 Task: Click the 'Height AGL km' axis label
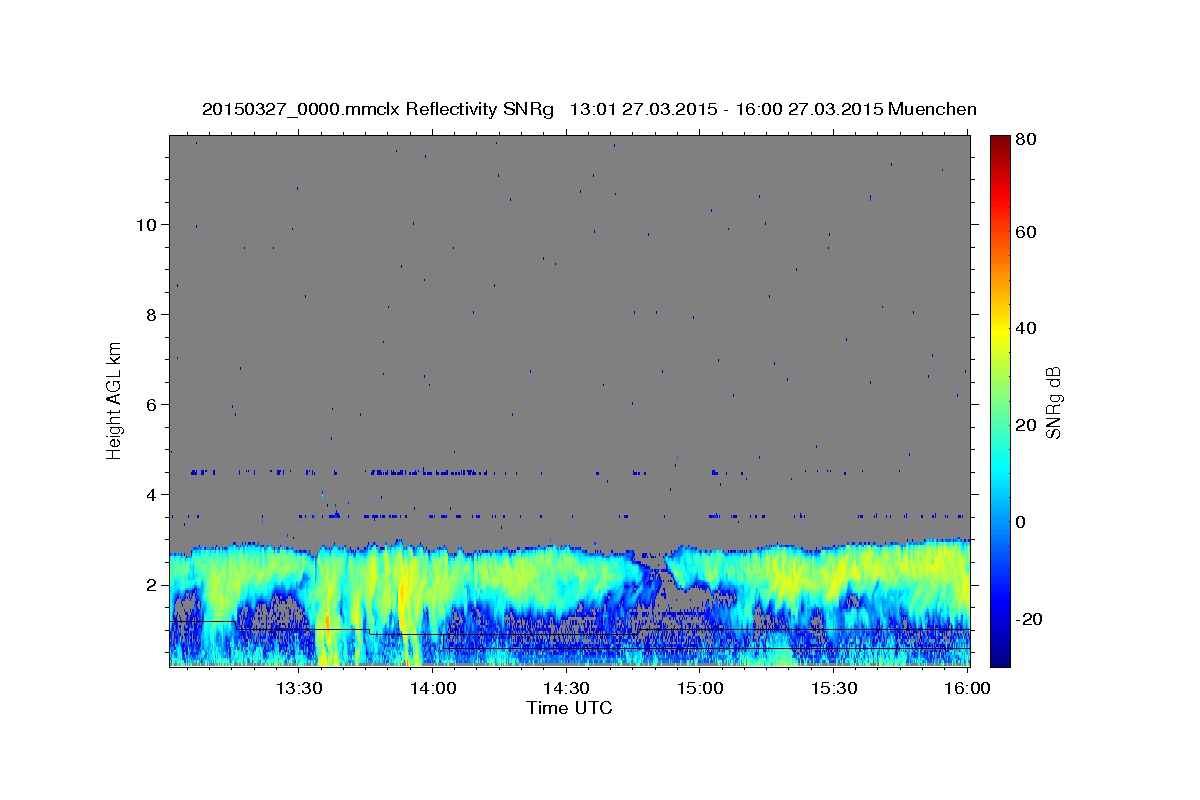click(x=115, y=400)
